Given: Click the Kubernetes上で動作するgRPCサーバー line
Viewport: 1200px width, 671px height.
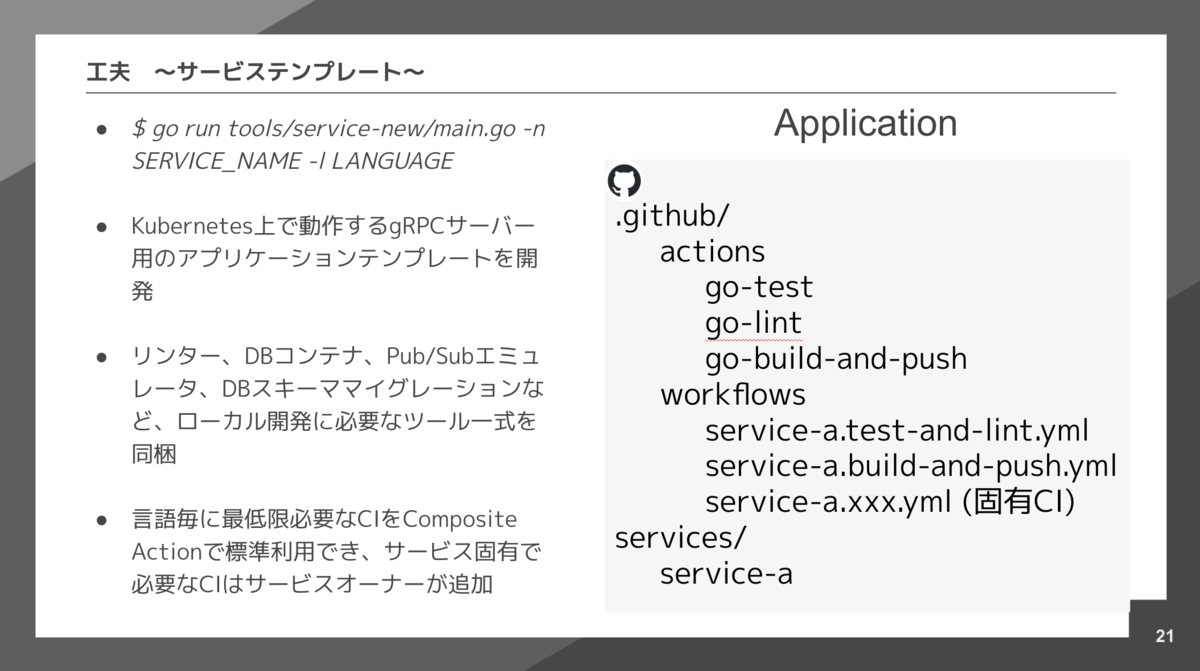Looking at the screenshot, I should (334, 225).
